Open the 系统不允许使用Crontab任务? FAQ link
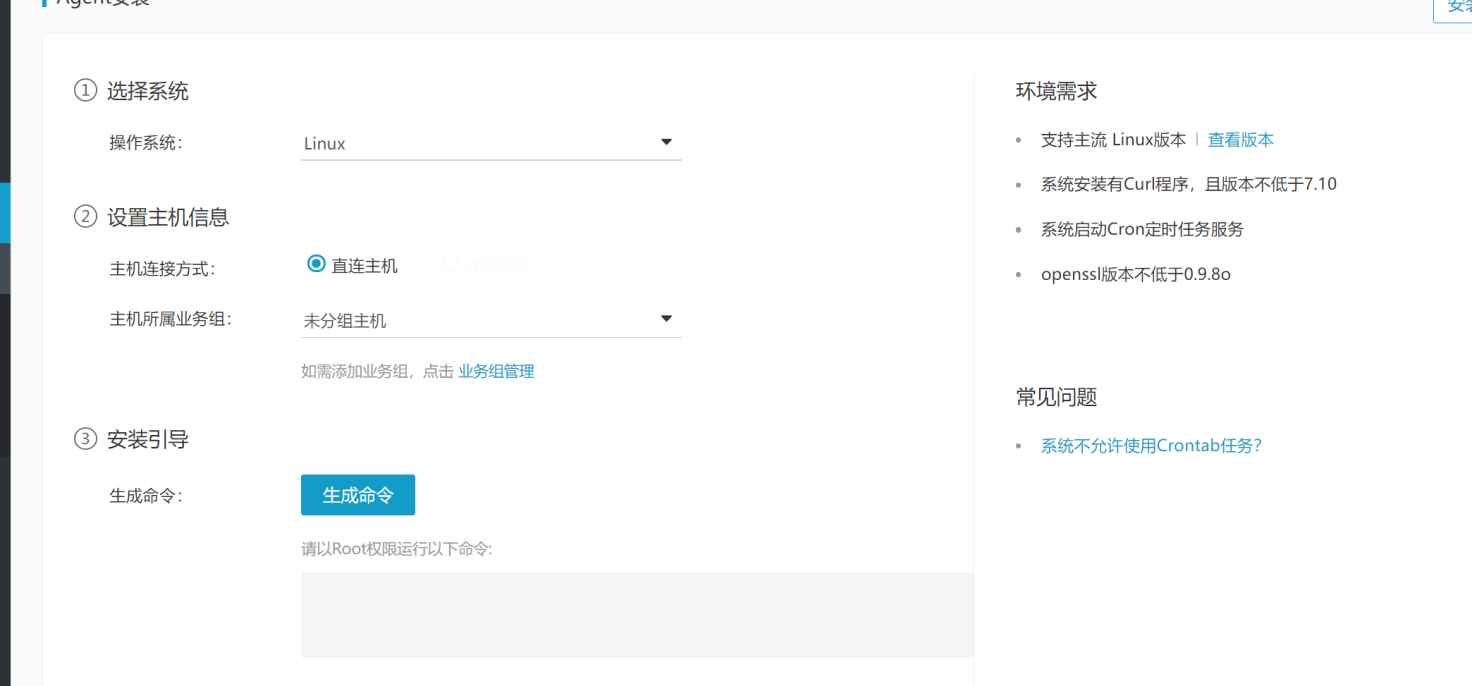The image size is (1472, 686). 1152,446
